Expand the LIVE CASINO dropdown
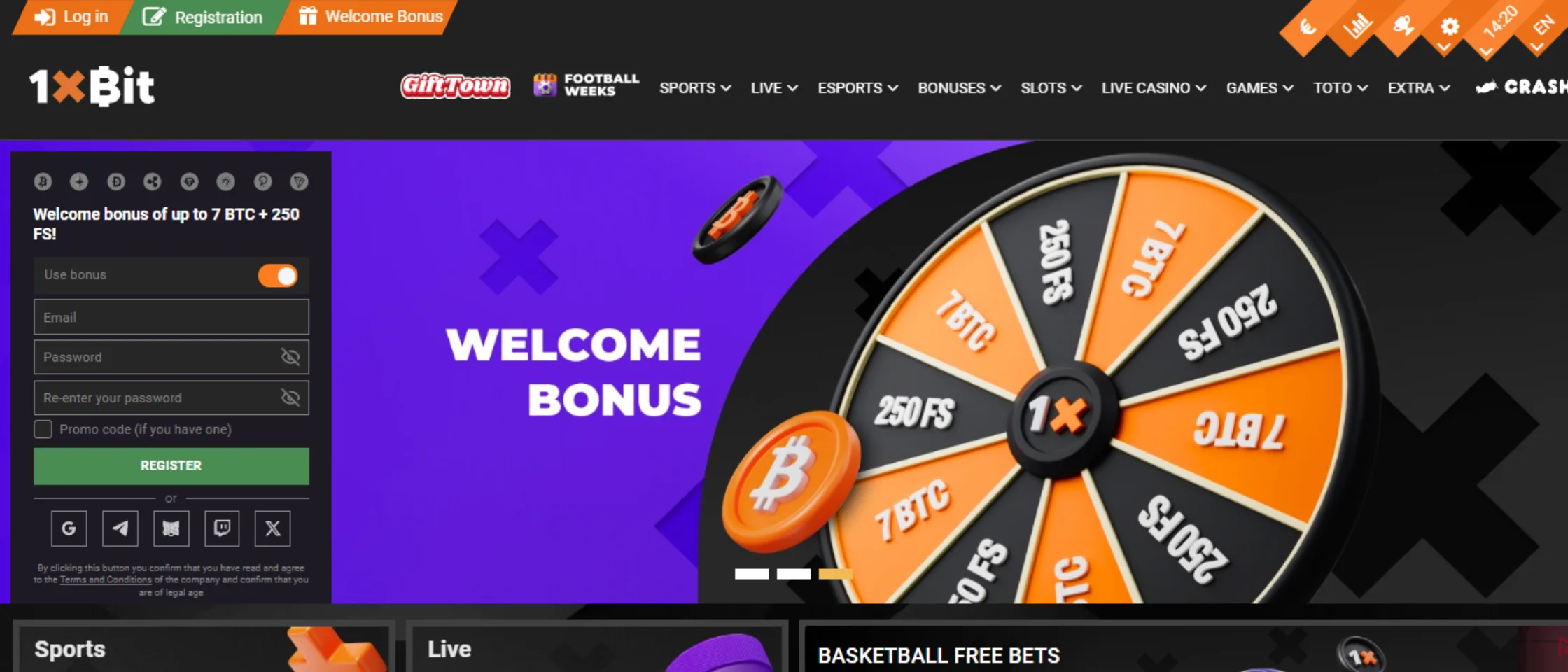 click(1154, 88)
